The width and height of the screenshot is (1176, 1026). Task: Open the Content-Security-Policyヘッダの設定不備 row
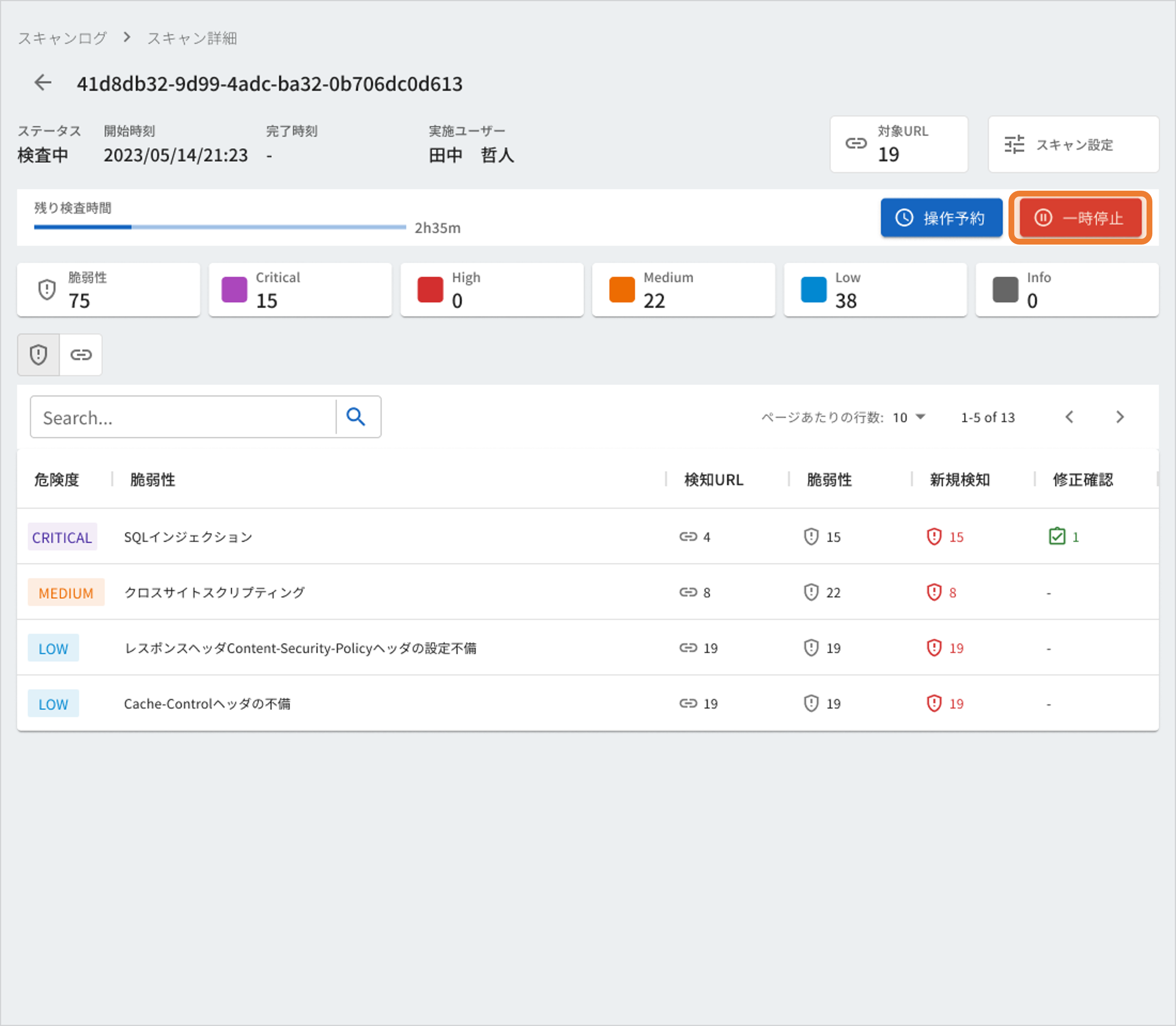pos(588,648)
